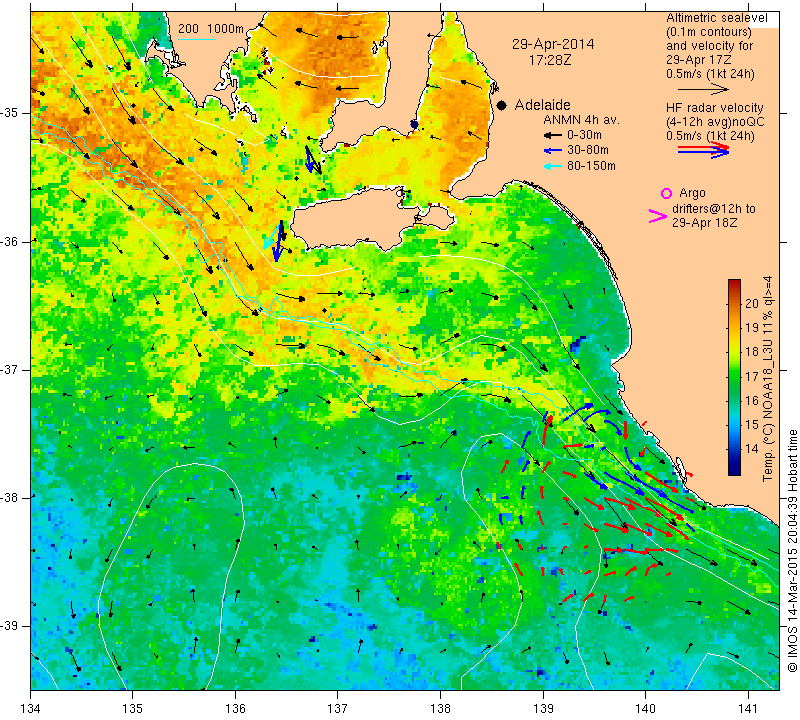800x720 pixels.
Task: Click the -36 latitude axis label
Action: point(9,241)
